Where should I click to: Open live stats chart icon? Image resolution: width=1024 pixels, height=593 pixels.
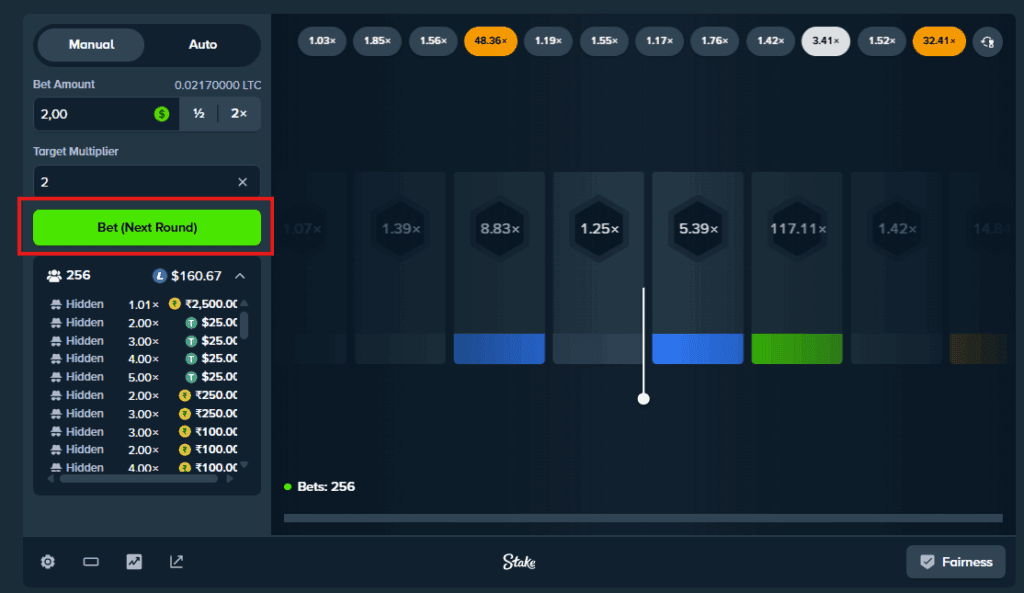(134, 562)
